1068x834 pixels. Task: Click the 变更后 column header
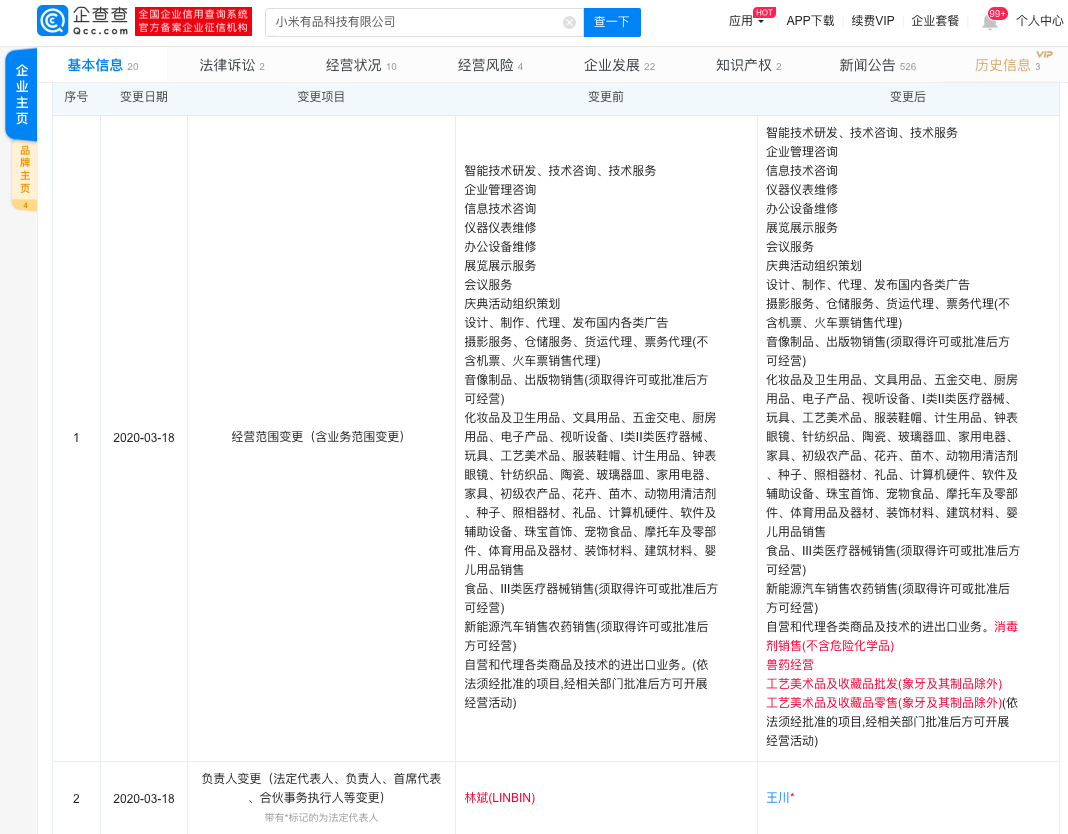[x=908, y=97]
